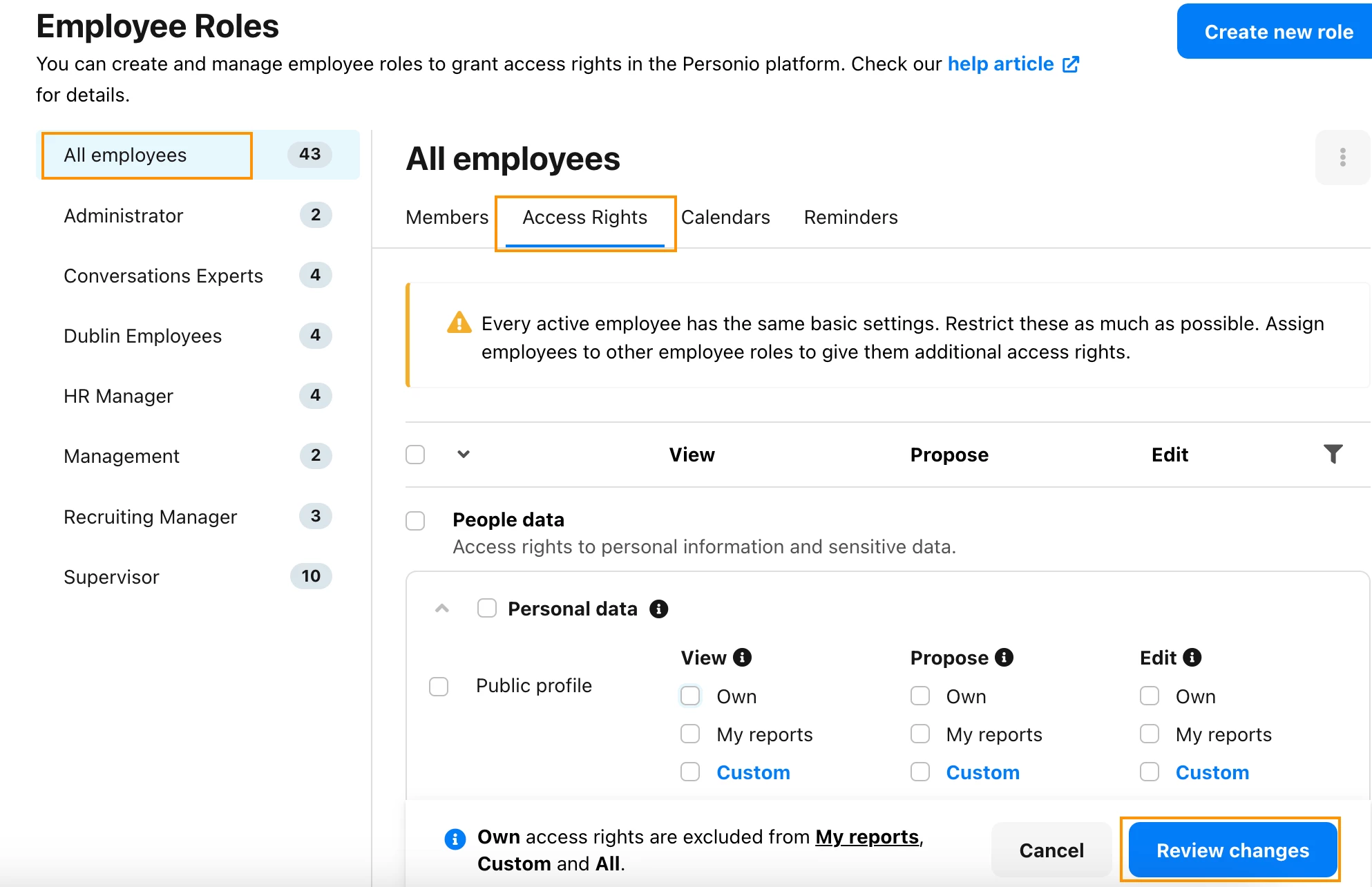Click the Propose column header
The image size is (1372, 887).
[x=949, y=455]
